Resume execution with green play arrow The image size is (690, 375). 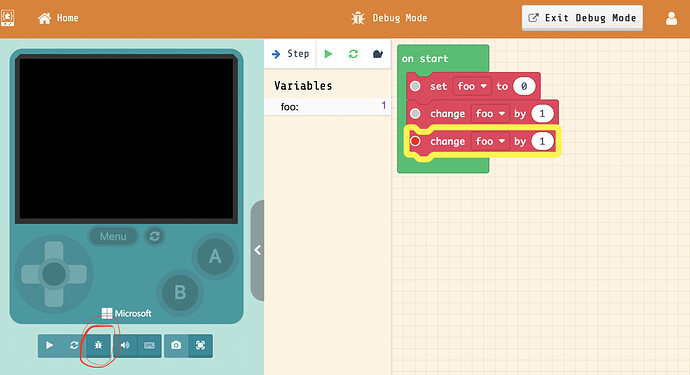(x=328, y=54)
